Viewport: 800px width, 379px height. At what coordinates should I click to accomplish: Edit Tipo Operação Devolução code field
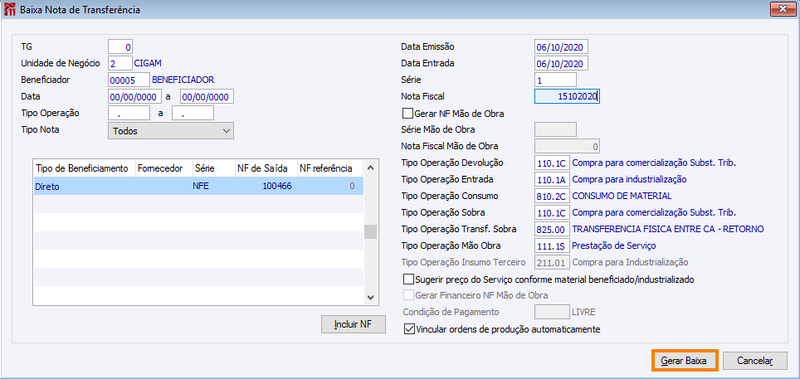point(552,163)
